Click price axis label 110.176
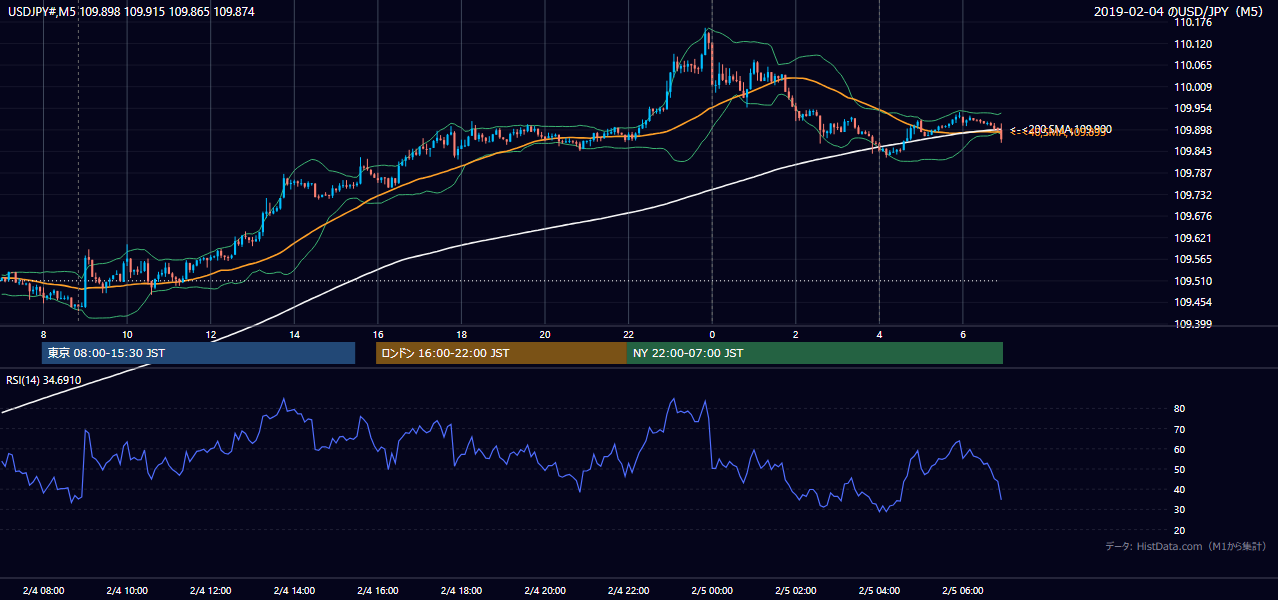This screenshot has width=1278, height=600. (x=1194, y=22)
